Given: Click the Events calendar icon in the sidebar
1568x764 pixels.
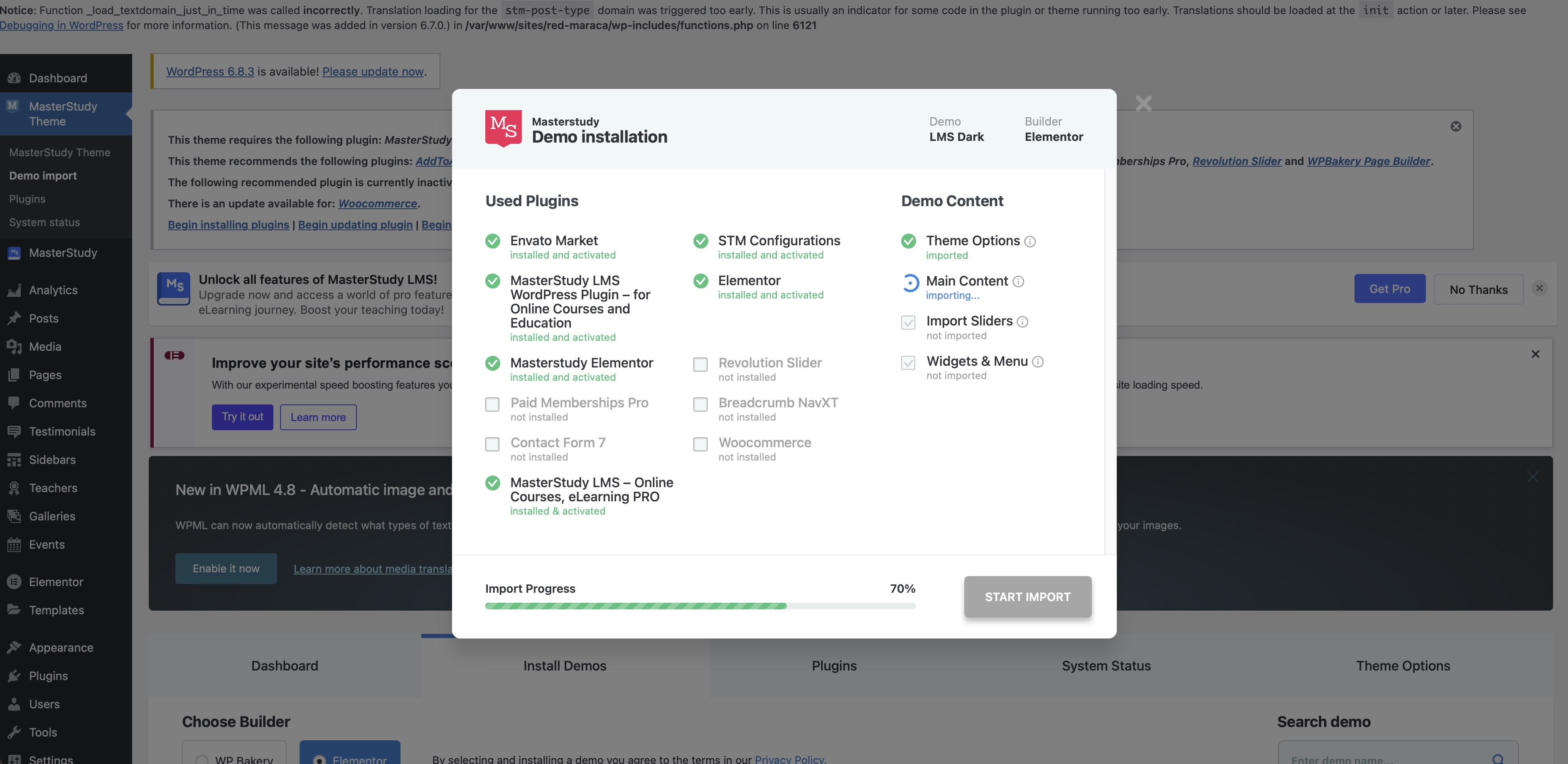Looking at the screenshot, I should click(x=14, y=545).
